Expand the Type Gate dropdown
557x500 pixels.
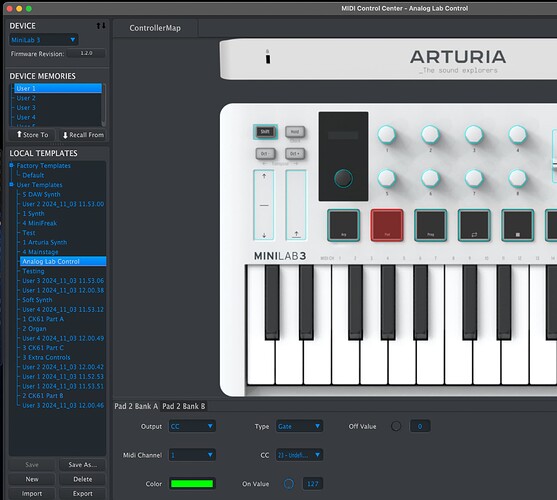click(x=299, y=426)
